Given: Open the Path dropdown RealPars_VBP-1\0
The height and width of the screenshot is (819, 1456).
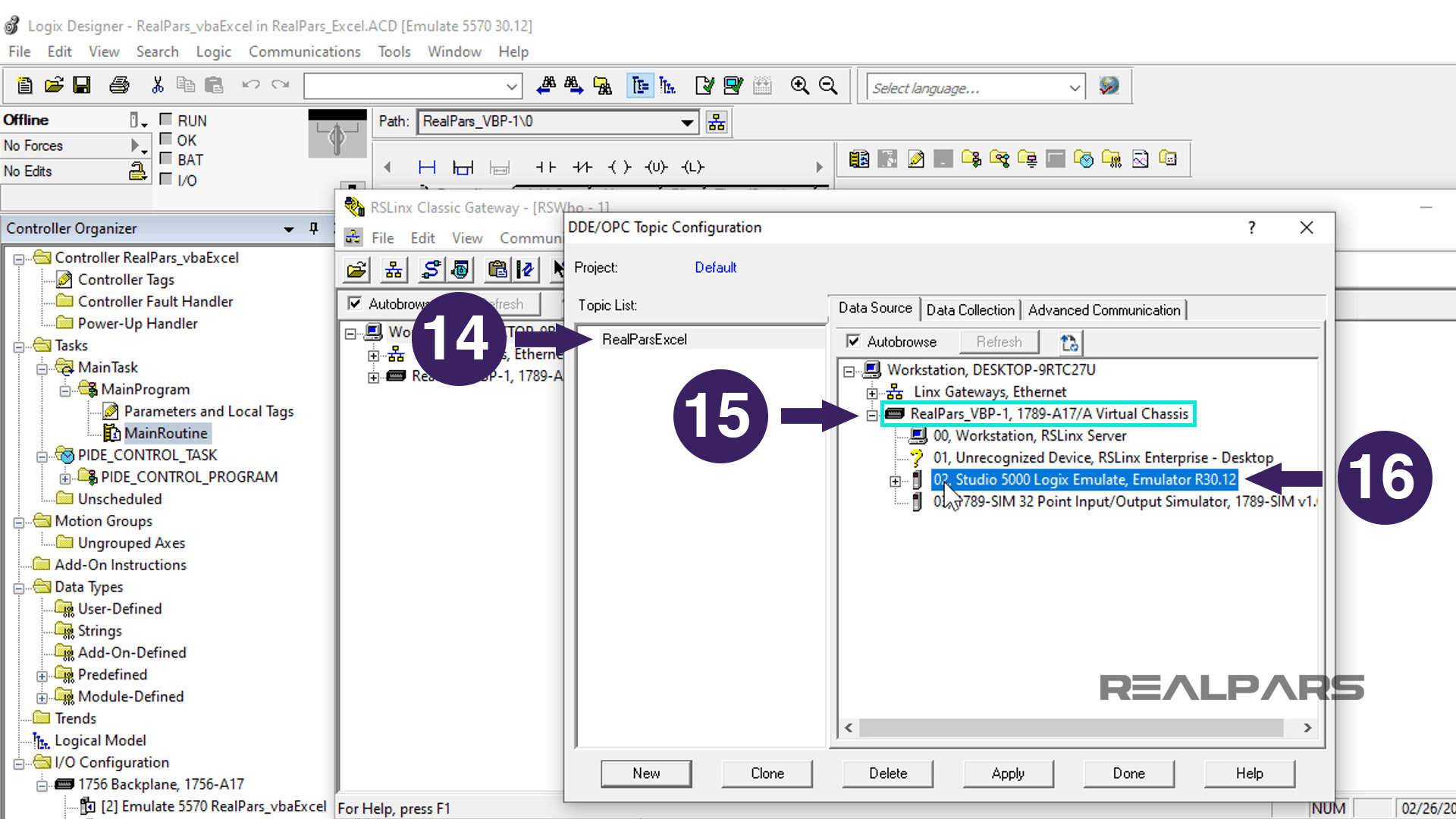Looking at the screenshot, I should [687, 122].
